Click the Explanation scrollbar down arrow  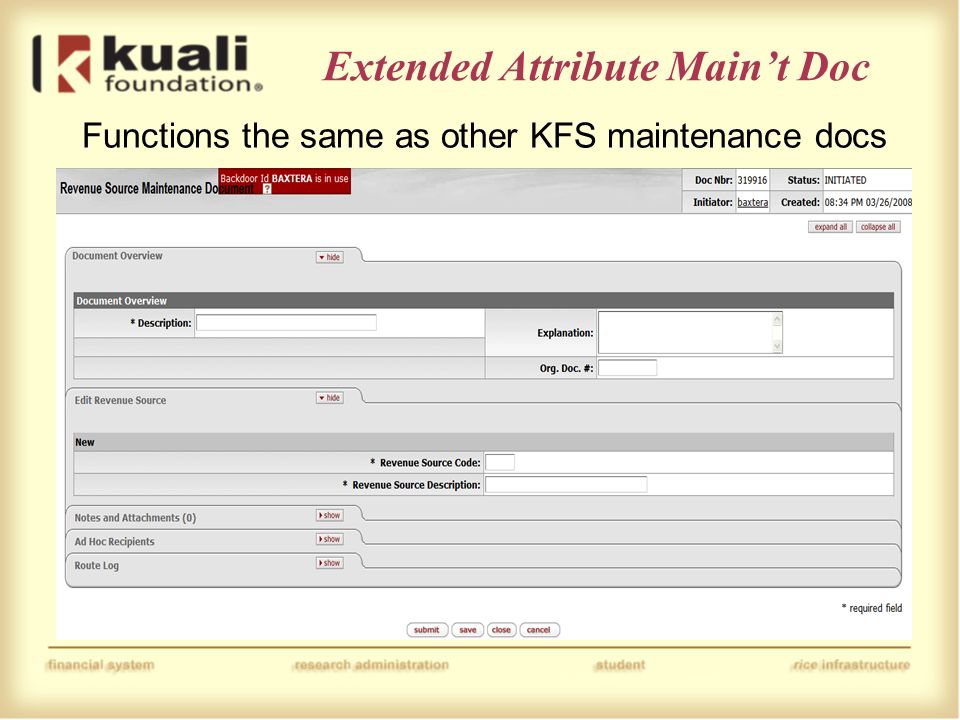[x=777, y=347]
